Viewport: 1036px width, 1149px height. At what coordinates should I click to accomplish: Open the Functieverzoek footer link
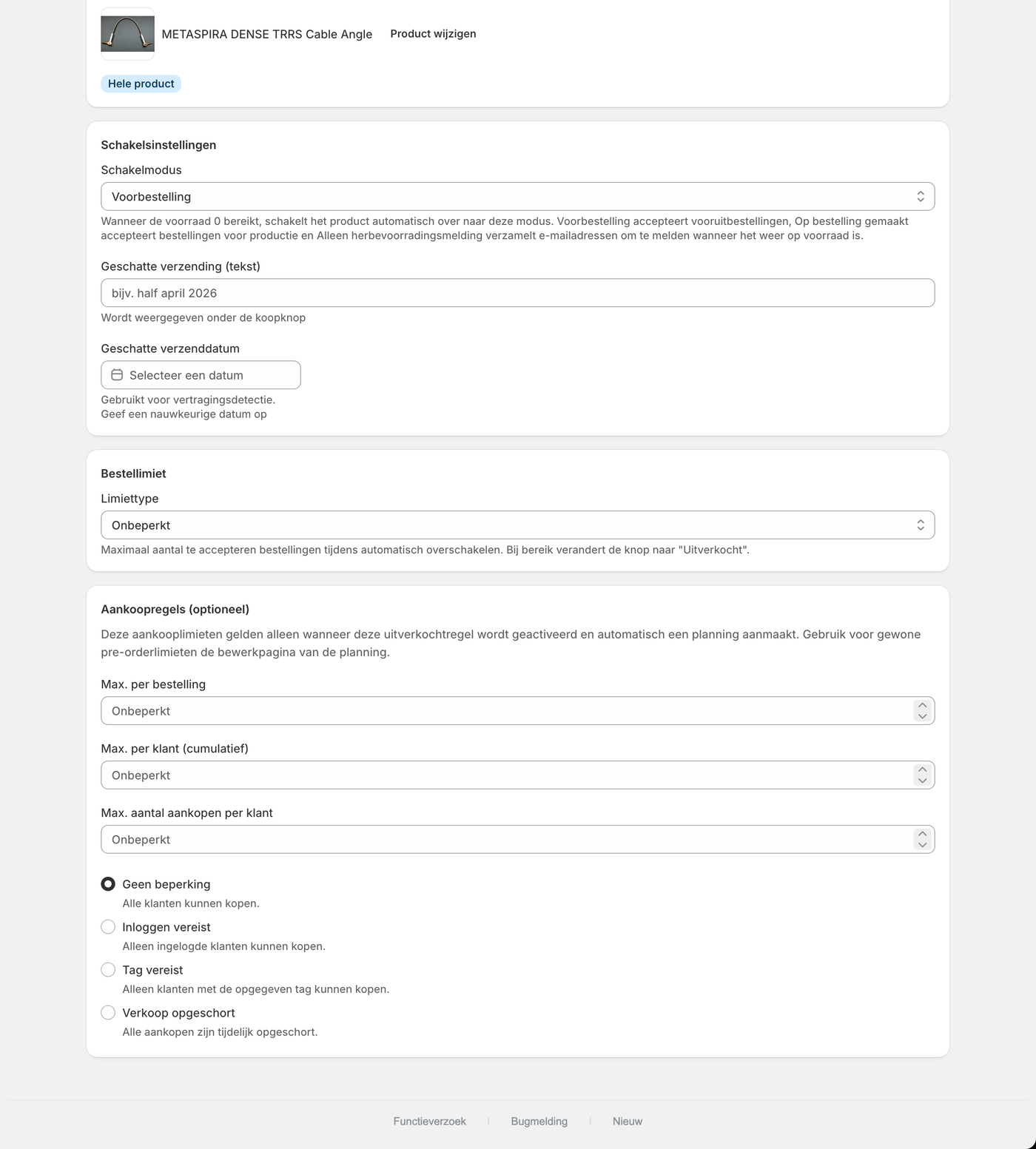coord(429,1122)
